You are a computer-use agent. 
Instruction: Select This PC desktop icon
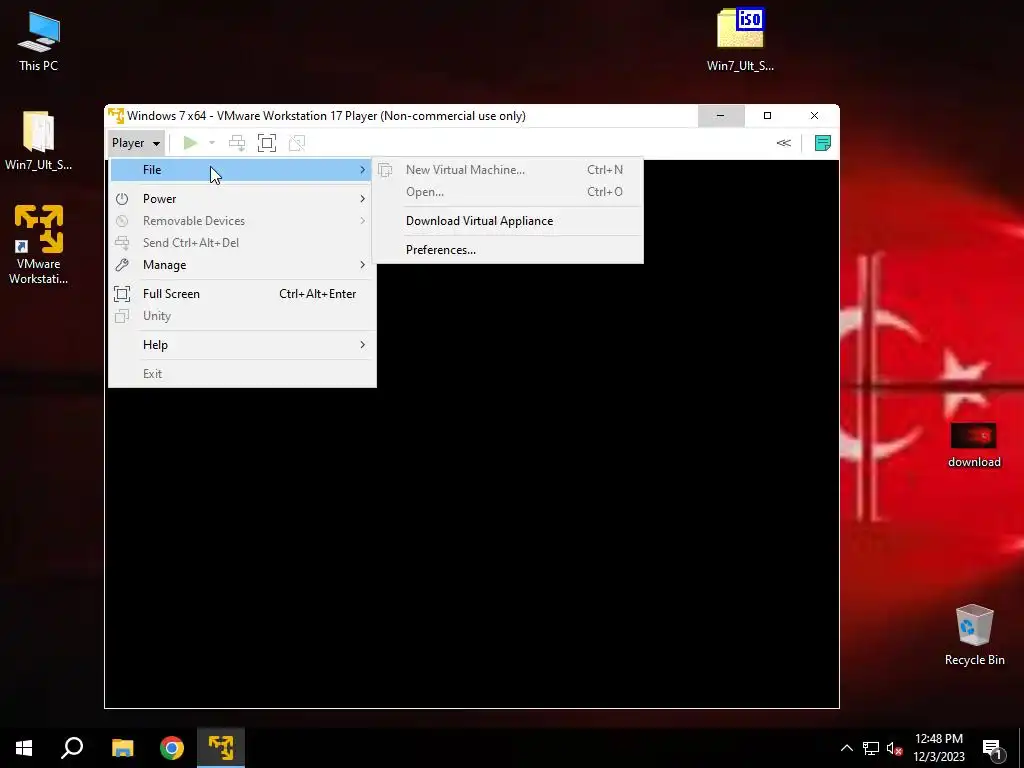pos(39,40)
